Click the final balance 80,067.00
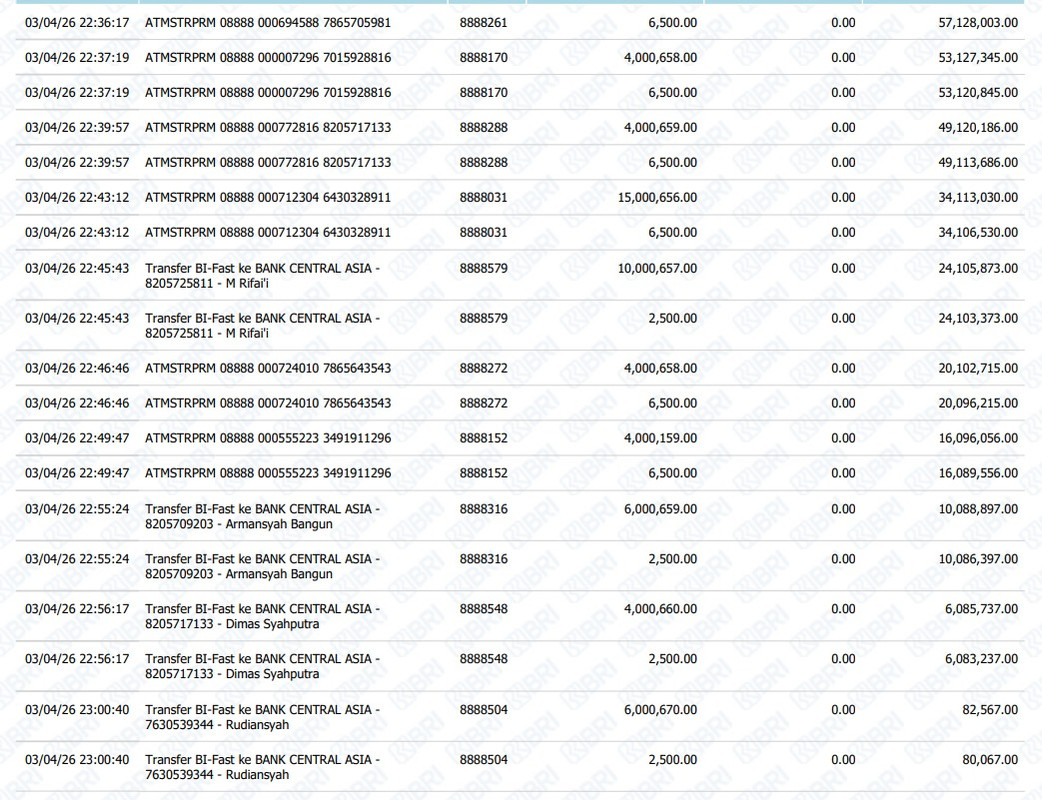This screenshot has height=800, width=1042. coord(990,759)
